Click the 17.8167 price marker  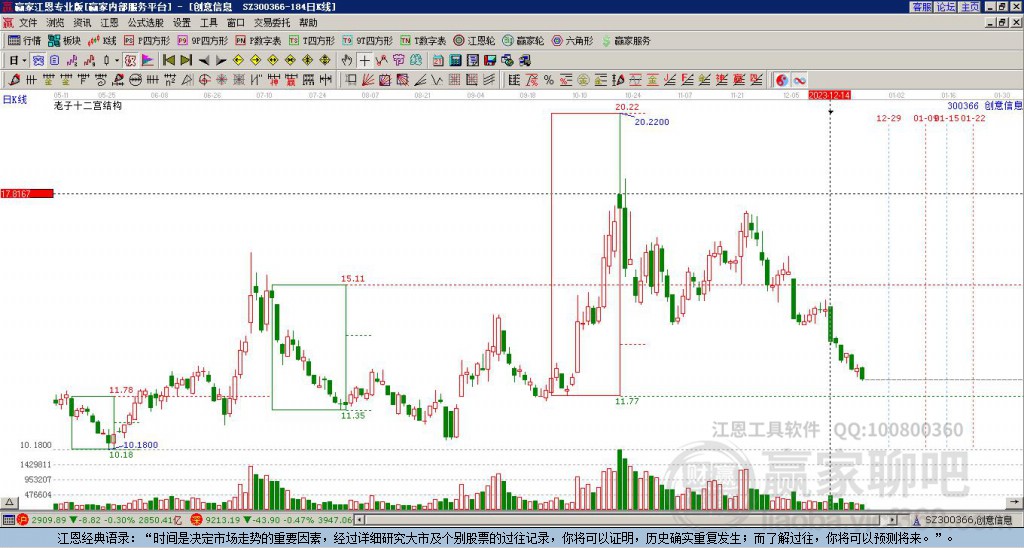(27, 194)
